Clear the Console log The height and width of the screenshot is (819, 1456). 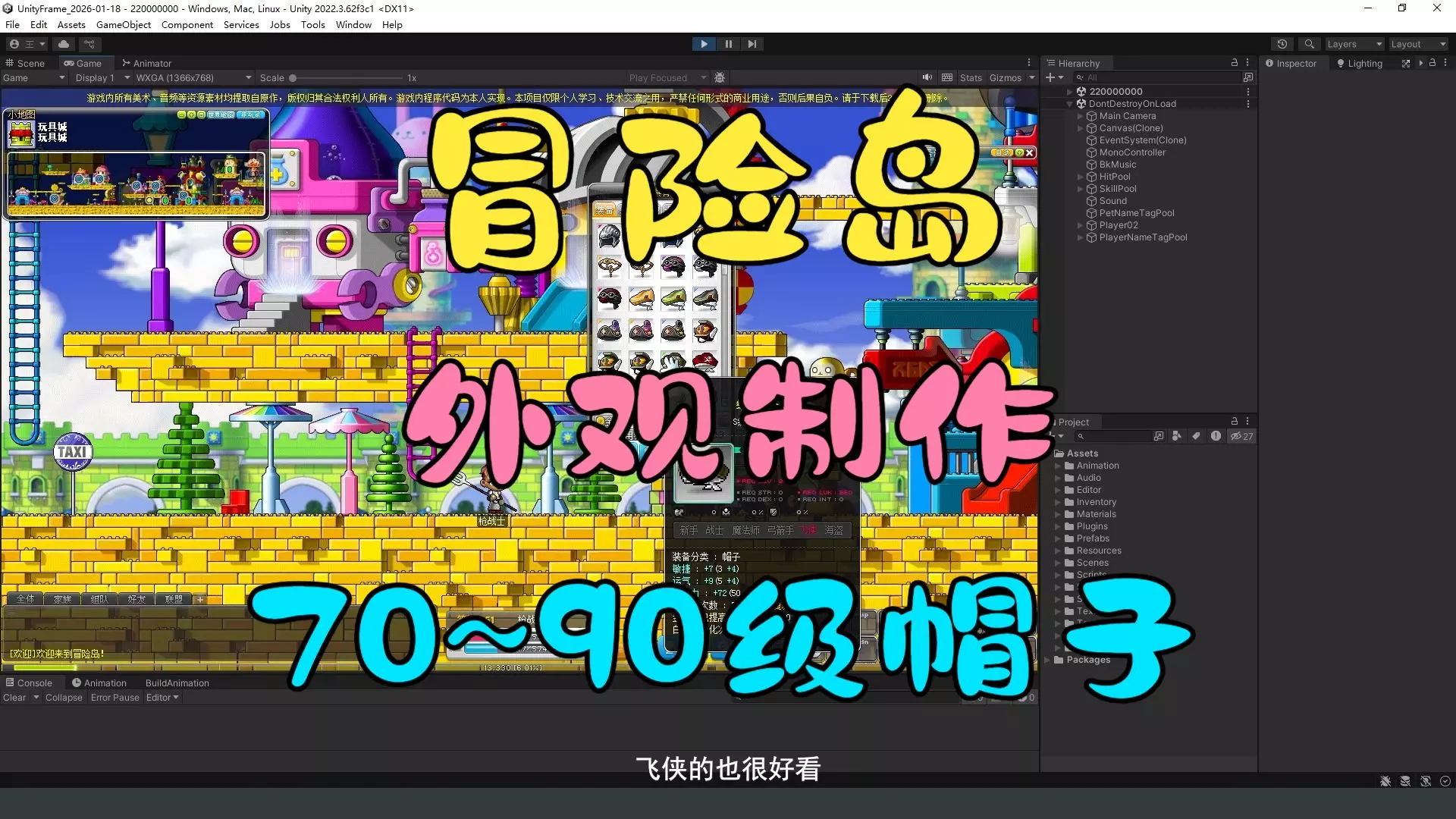pos(14,698)
